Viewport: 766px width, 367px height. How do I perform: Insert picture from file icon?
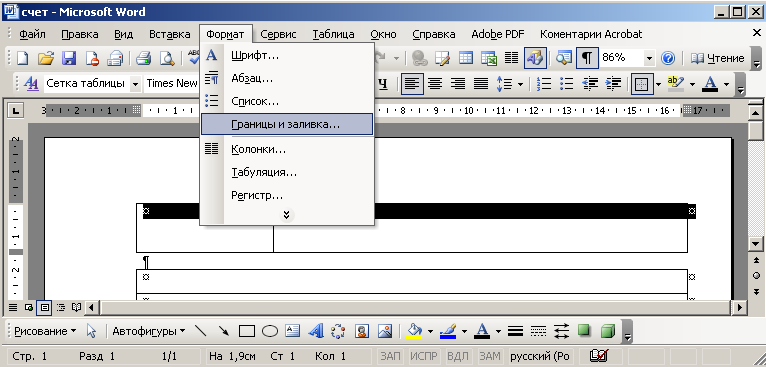385,331
